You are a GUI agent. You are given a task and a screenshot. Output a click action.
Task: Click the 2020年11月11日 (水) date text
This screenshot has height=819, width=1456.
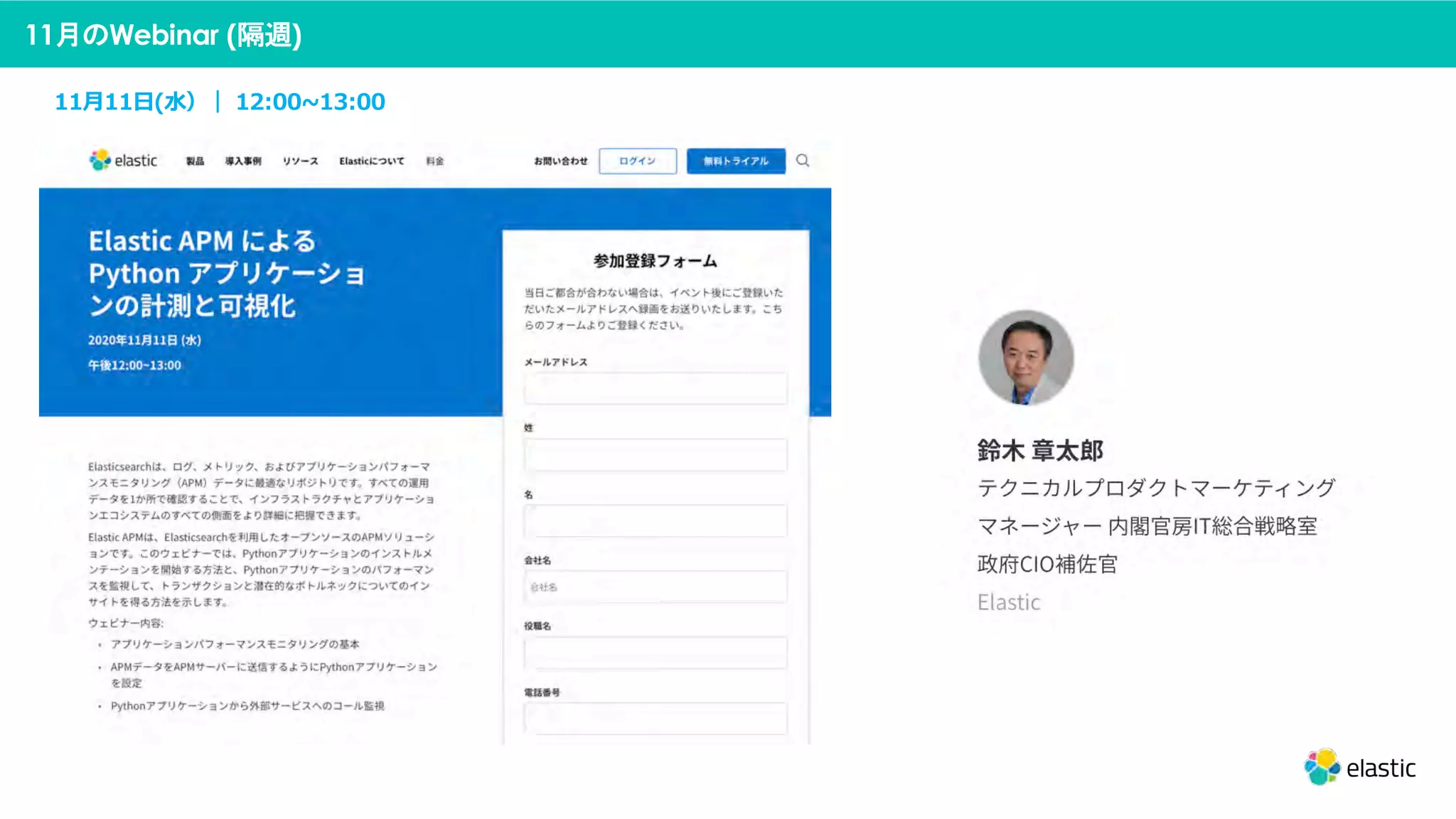(x=145, y=340)
